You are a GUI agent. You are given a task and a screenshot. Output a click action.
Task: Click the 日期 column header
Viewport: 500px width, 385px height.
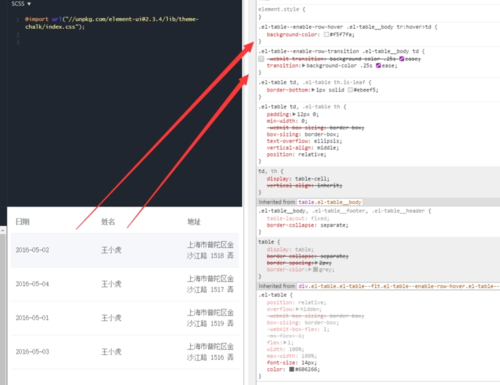tap(23, 222)
